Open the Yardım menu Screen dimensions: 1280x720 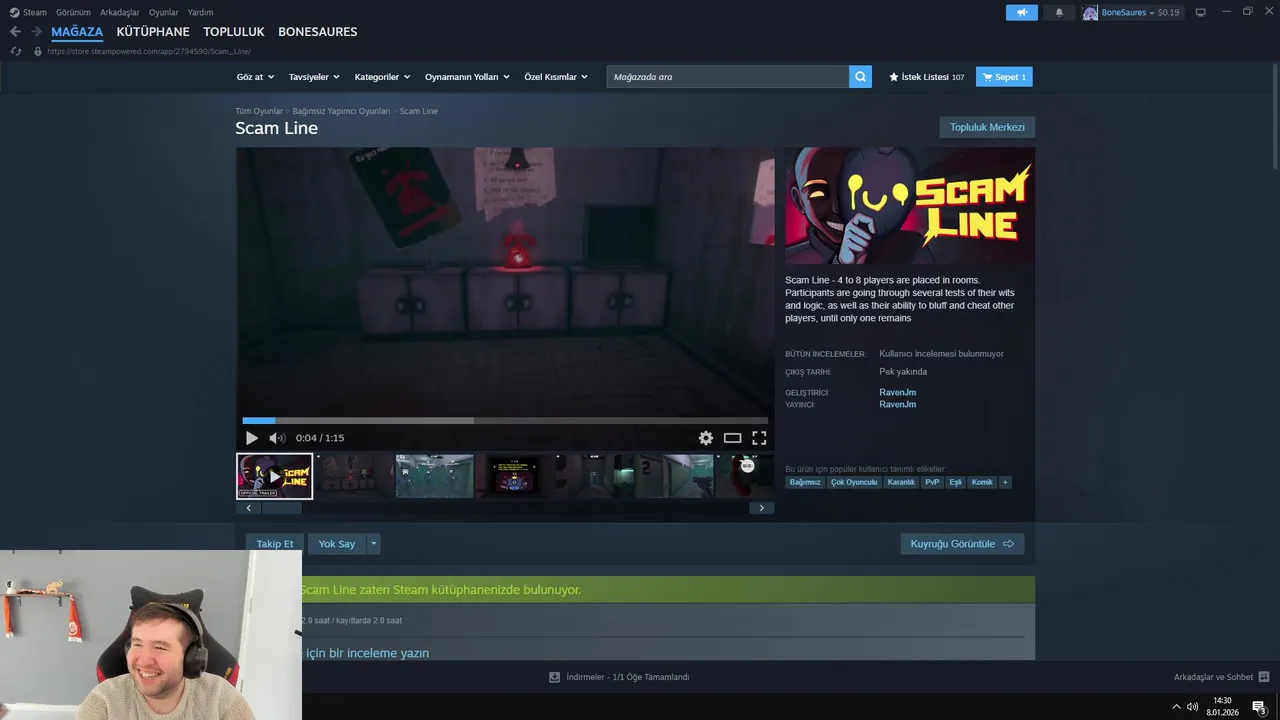point(200,12)
